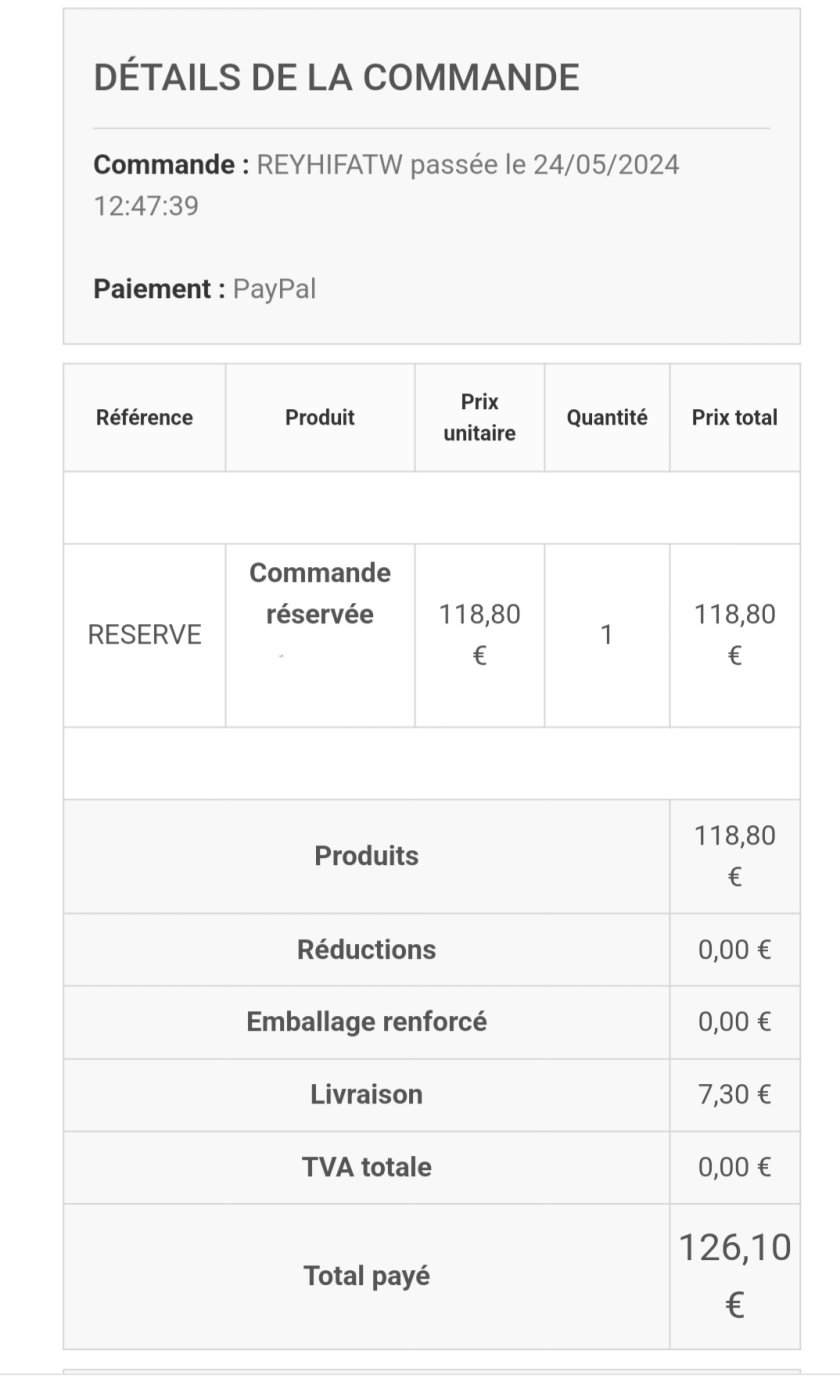Screen dimensions: 840x1400
Task: Click the RESERVE reference cell
Action: 144,635
